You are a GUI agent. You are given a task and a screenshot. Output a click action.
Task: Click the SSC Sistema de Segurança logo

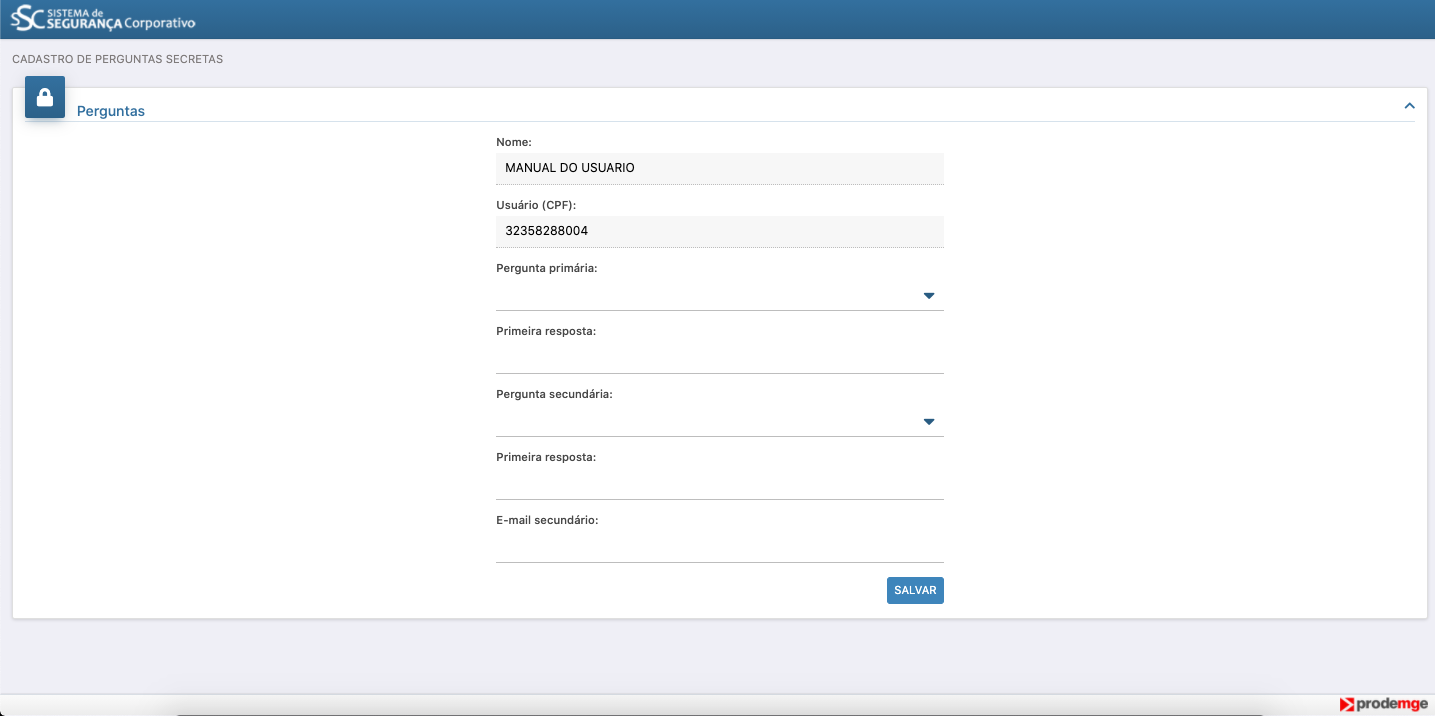tap(103, 18)
